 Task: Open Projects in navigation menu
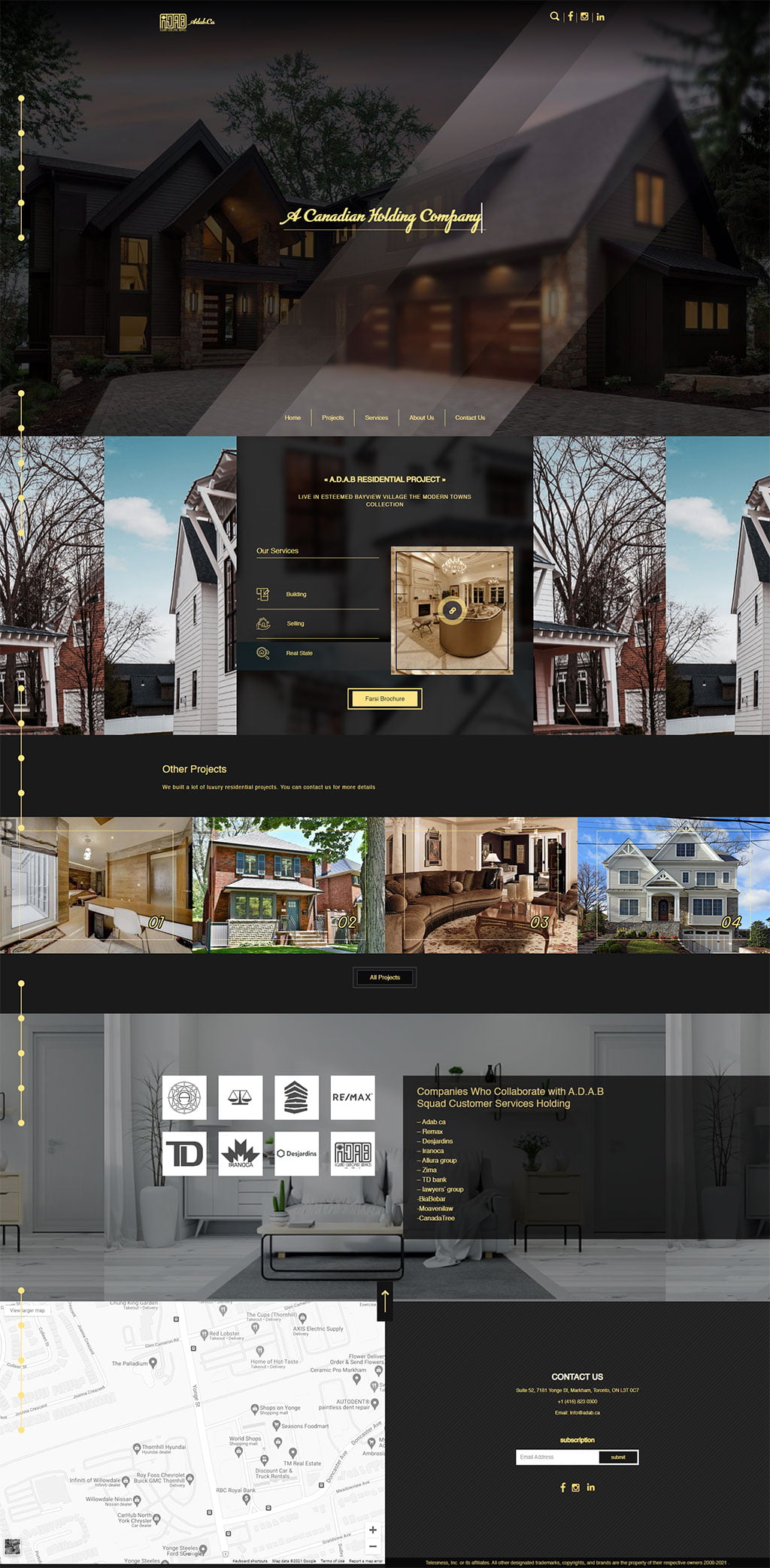click(x=332, y=418)
